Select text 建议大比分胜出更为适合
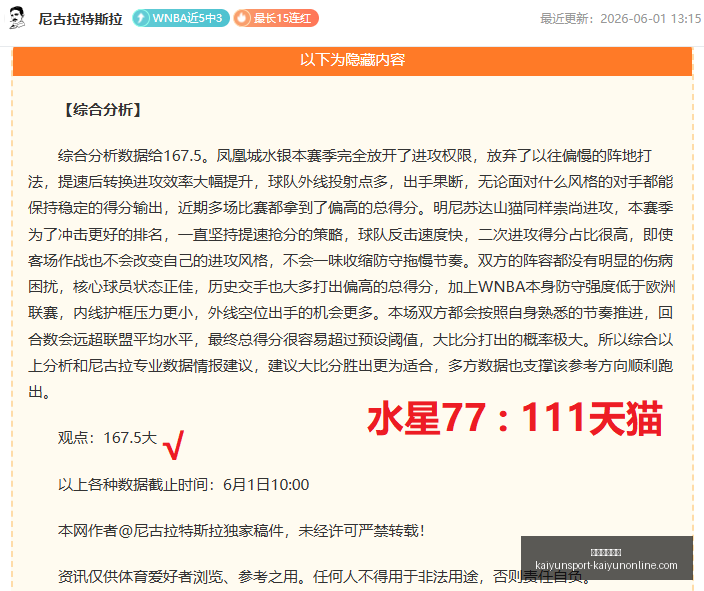Screen dimensions: 704x591 (x=350, y=366)
